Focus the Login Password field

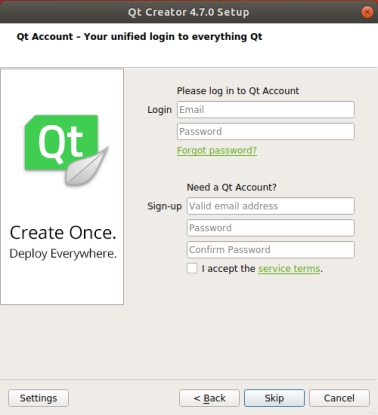pos(266,131)
